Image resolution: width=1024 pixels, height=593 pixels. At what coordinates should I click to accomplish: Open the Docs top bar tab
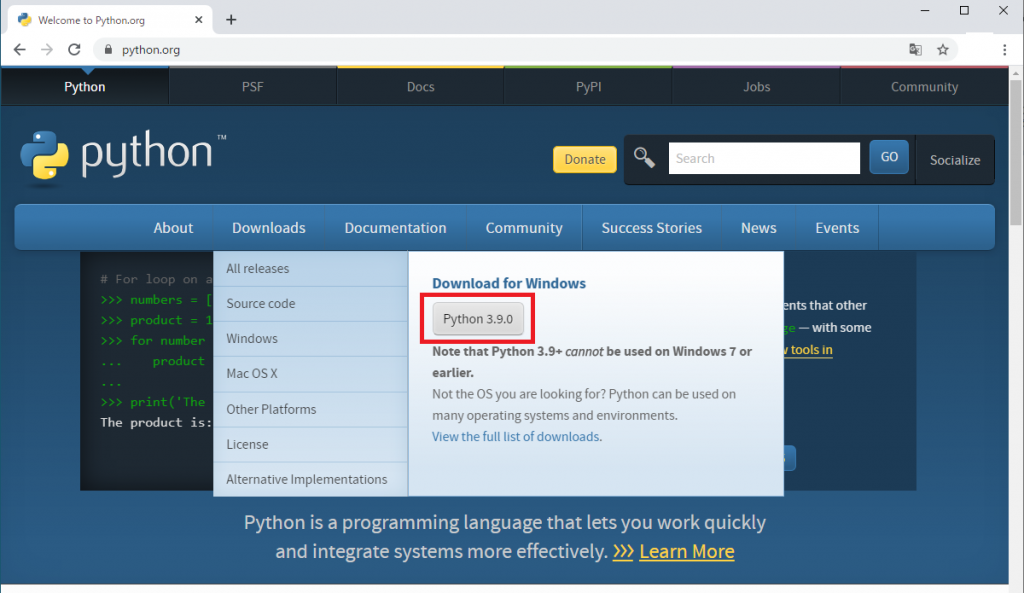pos(421,87)
